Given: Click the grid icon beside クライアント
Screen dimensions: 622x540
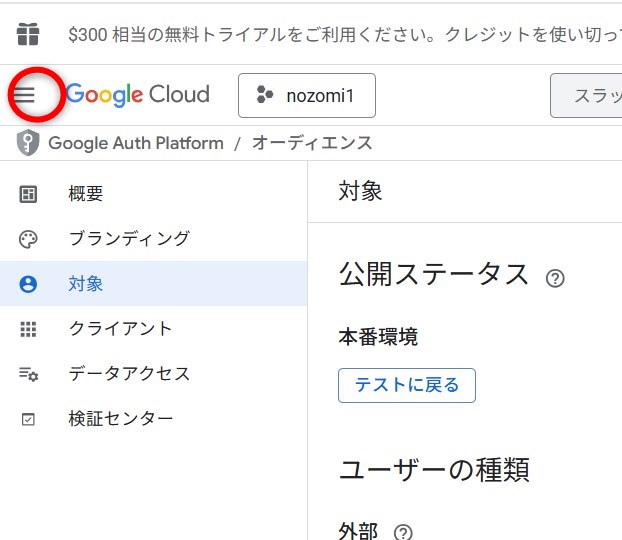Looking at the screenshot, I should (x=28, y=329).
